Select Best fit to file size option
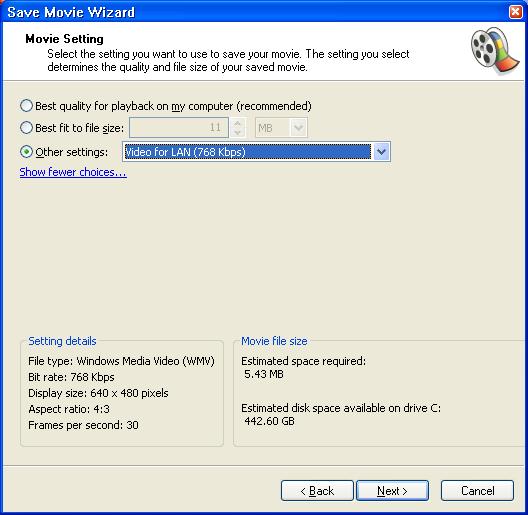The height and width of the screenshot is (515, 528). pos(26,128)
